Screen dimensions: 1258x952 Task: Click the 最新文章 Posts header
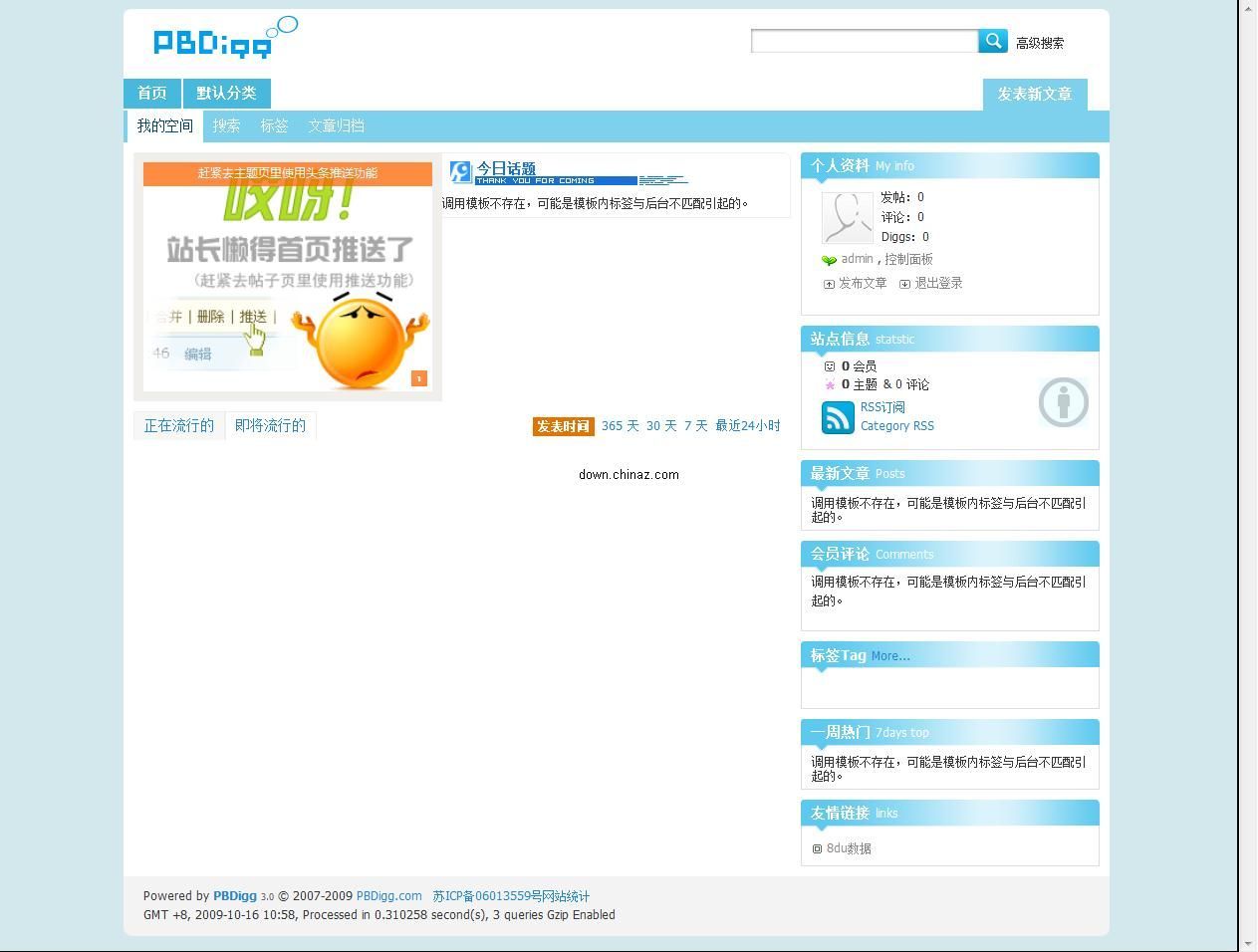pyautogui.click(x=950, y=473)
